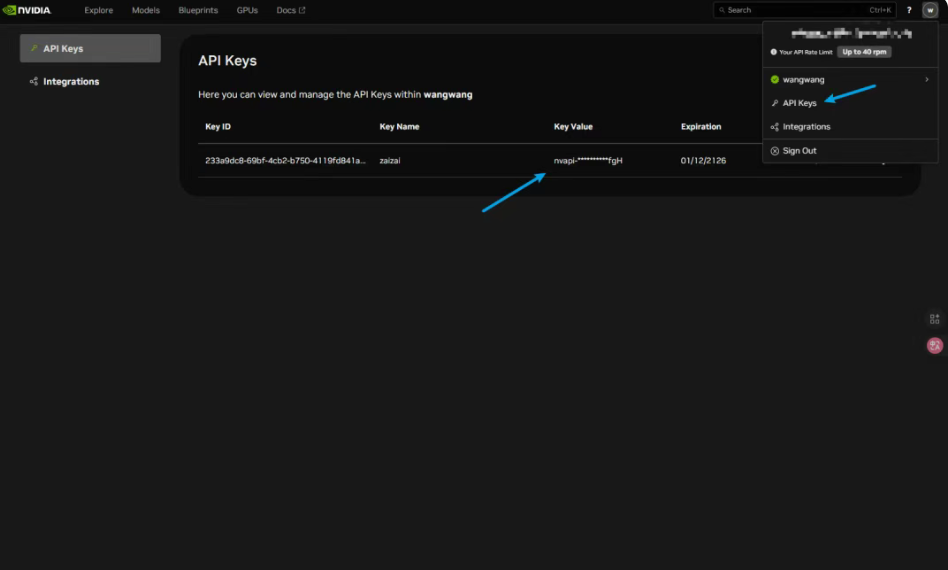The height and width of the screenshot is (570, 948).
Task: Select GPUs in the top navigation
Action: pyautogui.click(x=247, y=10)
